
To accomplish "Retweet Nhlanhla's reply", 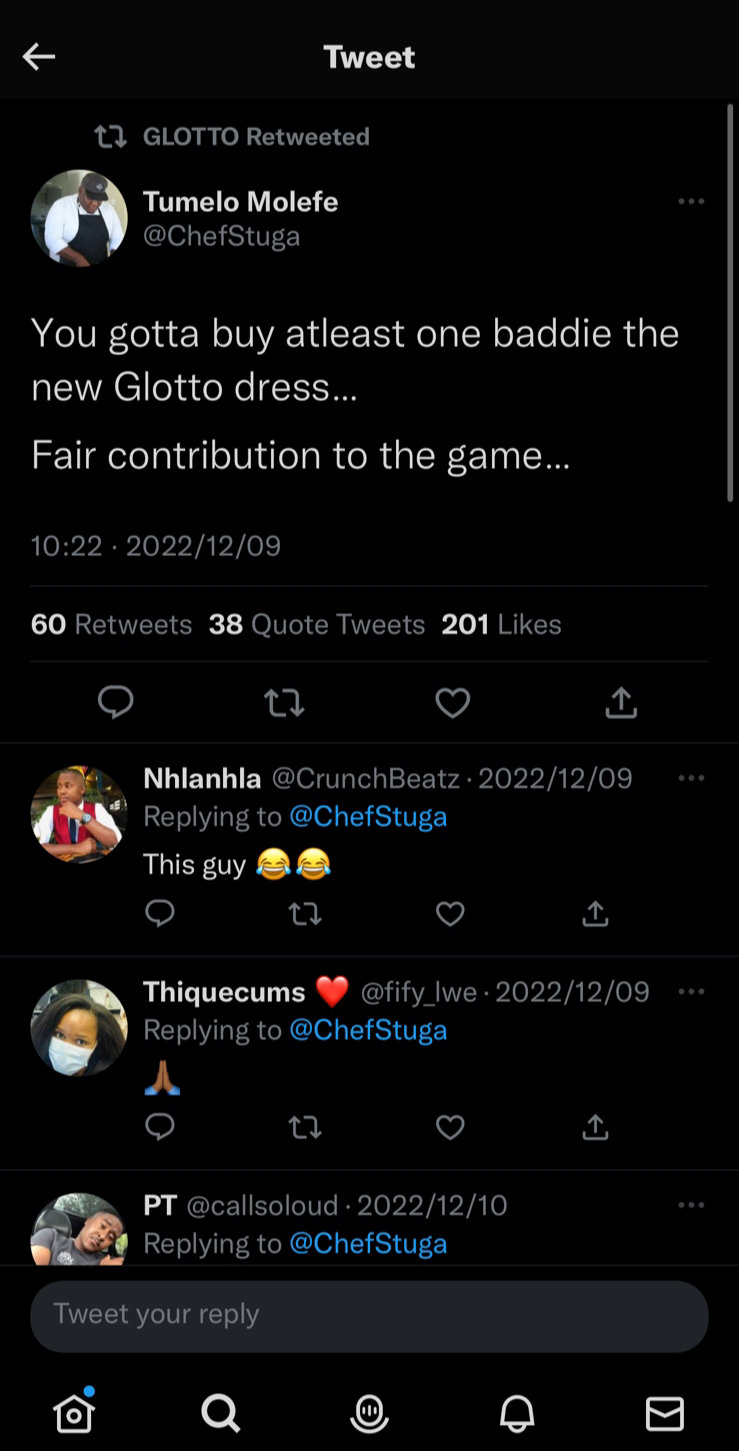I will (305, 913).
